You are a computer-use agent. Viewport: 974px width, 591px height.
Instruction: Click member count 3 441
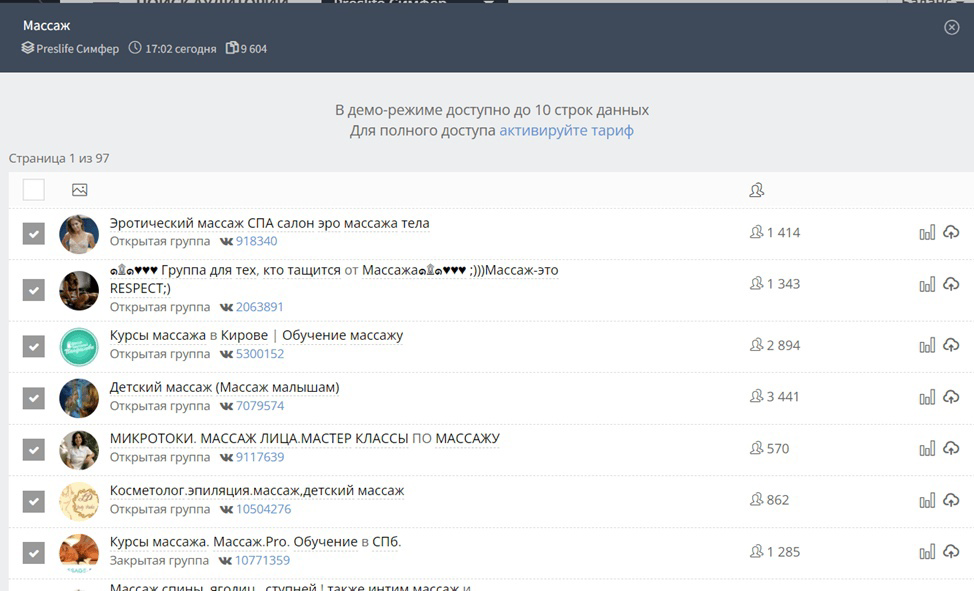click(783, 397)
